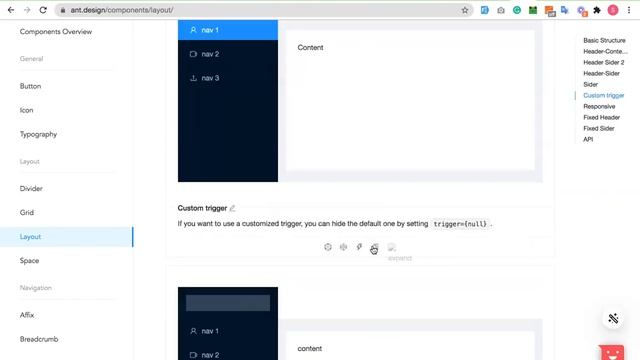
Task: Jump to Responsive anchor
Action: coord(599,107)
